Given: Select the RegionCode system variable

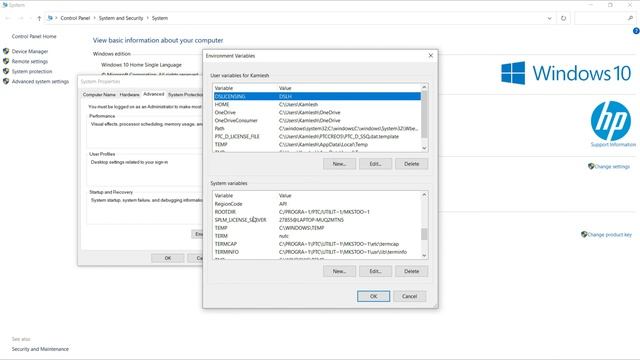Looking at the screenshot, I should coord(317,204).
